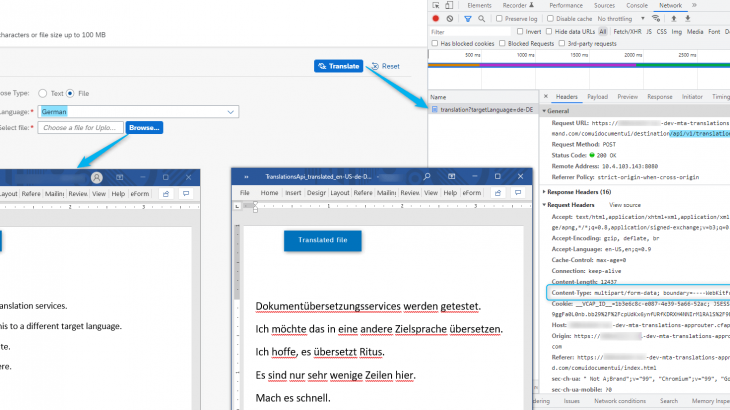Collapse the General headers section
The height and width of the screenshot is (410, 730).
544,111
